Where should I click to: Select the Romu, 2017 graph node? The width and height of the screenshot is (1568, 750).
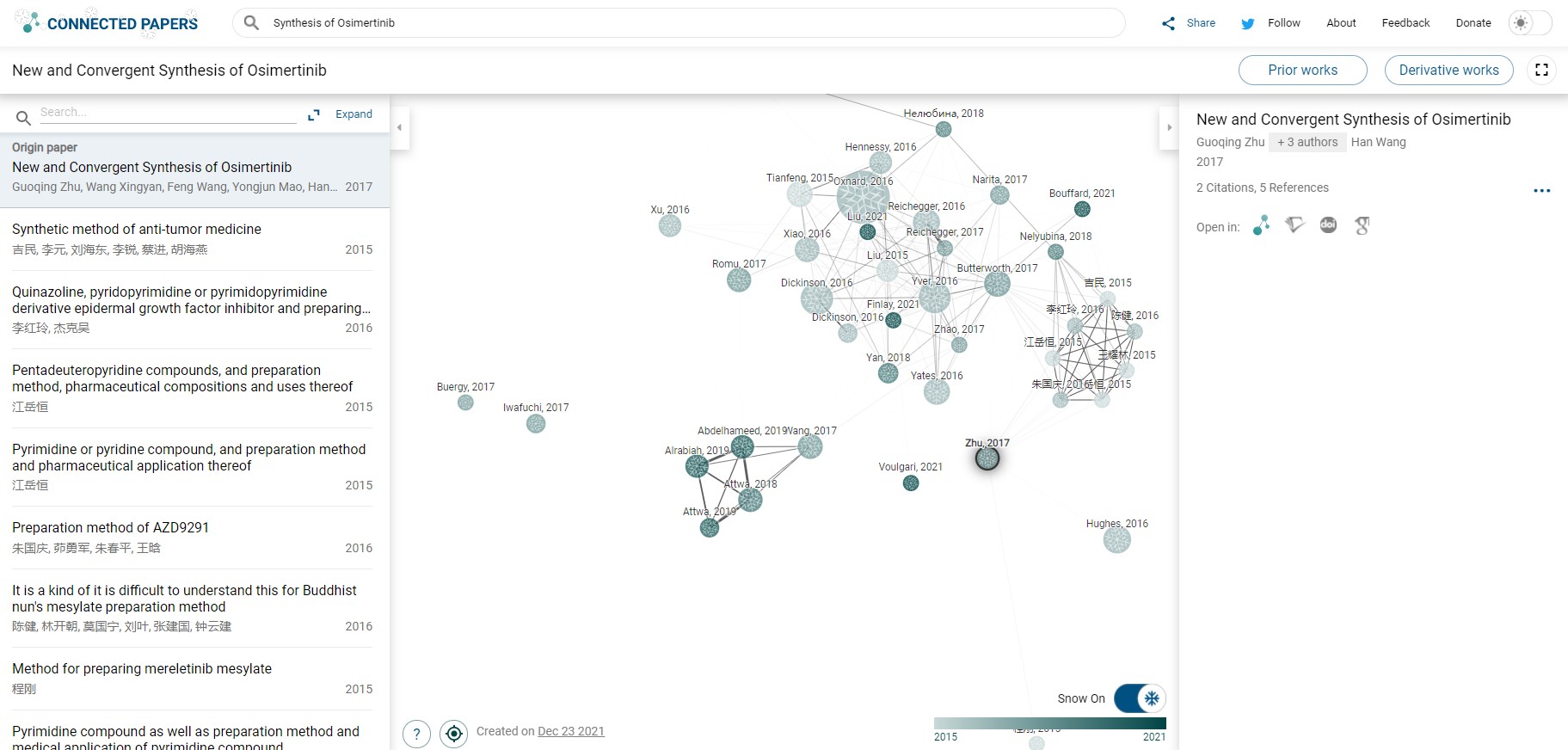coord(739,280)
